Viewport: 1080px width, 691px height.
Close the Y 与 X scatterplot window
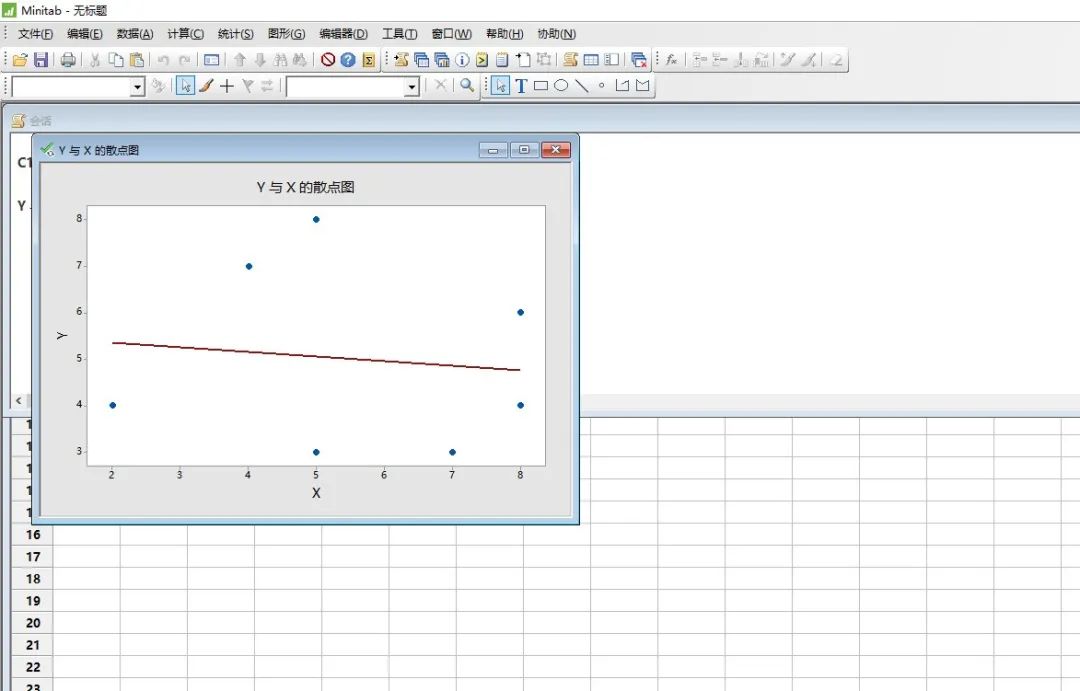pyautogui.click(x=556, y=150)
